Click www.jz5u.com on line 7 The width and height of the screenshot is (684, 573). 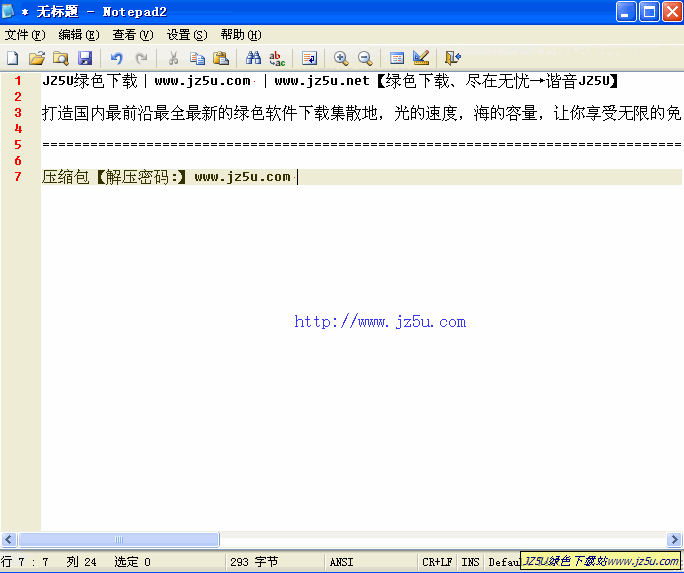[243, 177]
